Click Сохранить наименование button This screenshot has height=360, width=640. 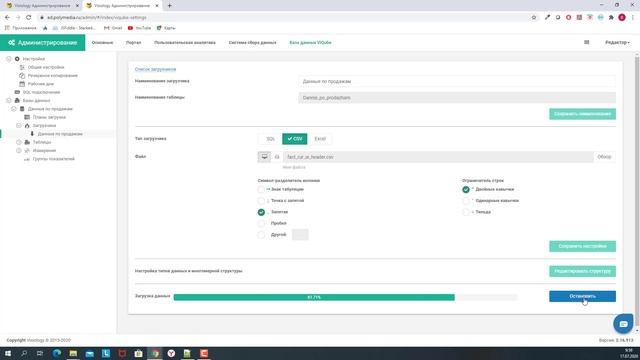(582, 114)
